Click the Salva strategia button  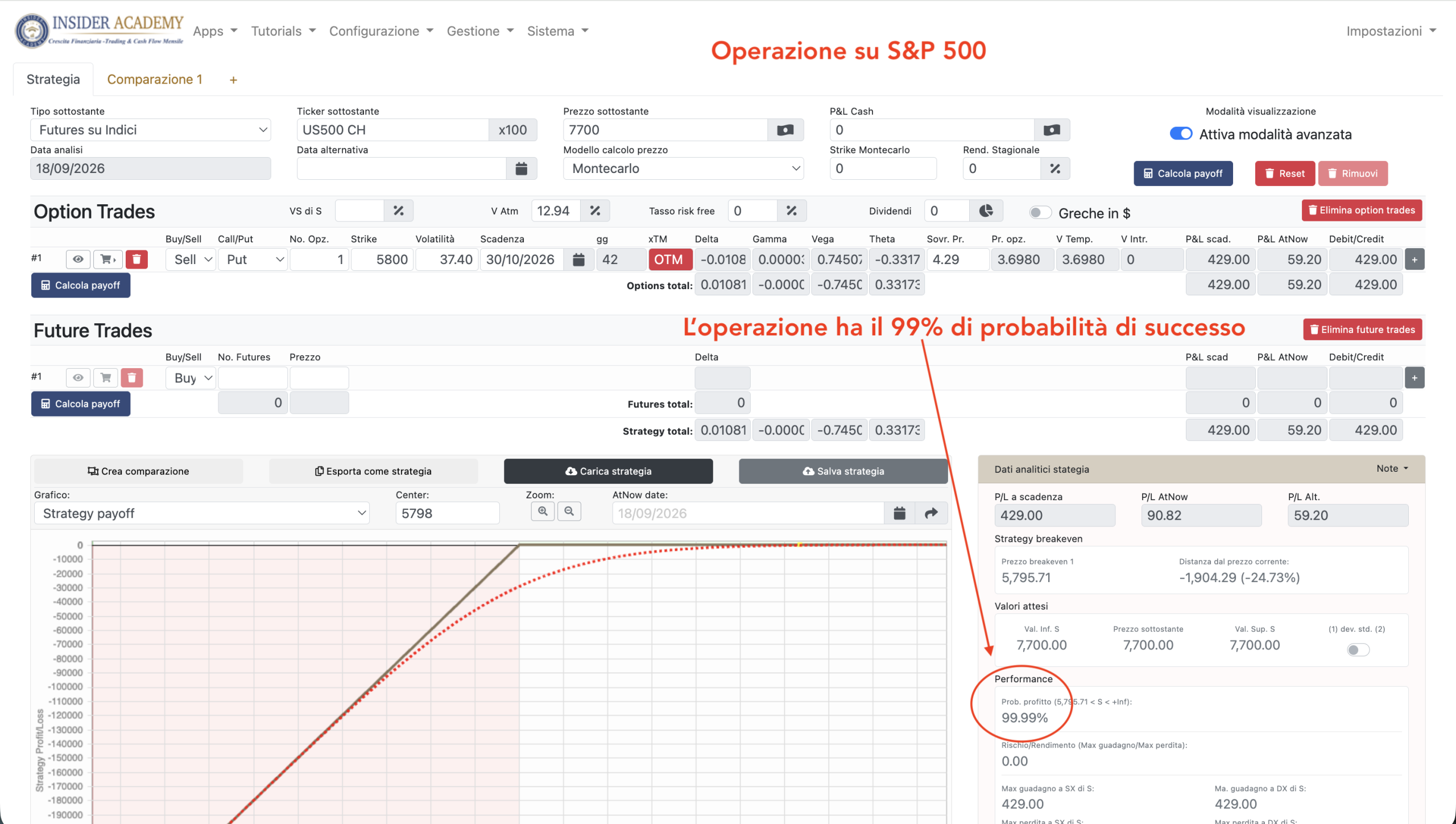click(843, 471)
